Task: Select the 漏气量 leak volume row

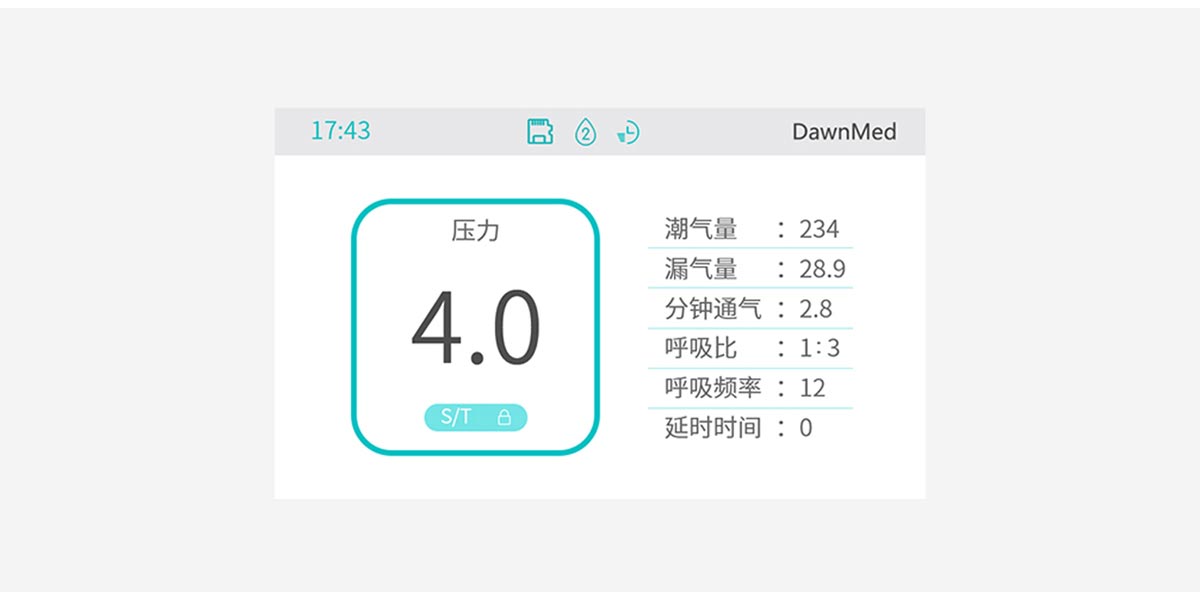Action: [x=750, y=268]
